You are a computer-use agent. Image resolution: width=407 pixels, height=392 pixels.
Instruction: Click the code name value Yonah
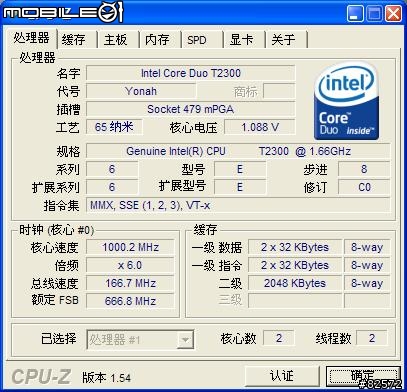click(x=141, y=91)
